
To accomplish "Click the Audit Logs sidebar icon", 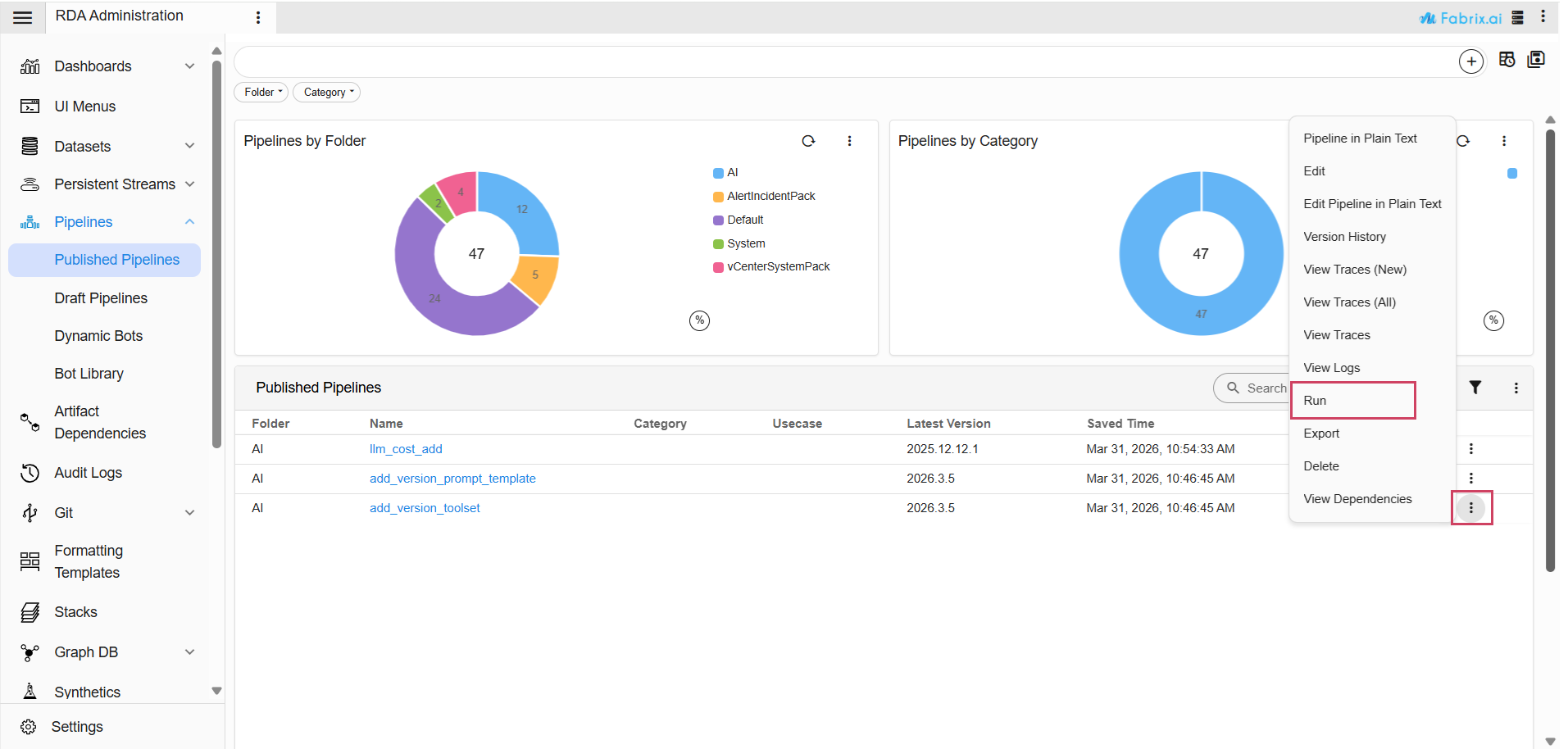I will tap(30, 473).
